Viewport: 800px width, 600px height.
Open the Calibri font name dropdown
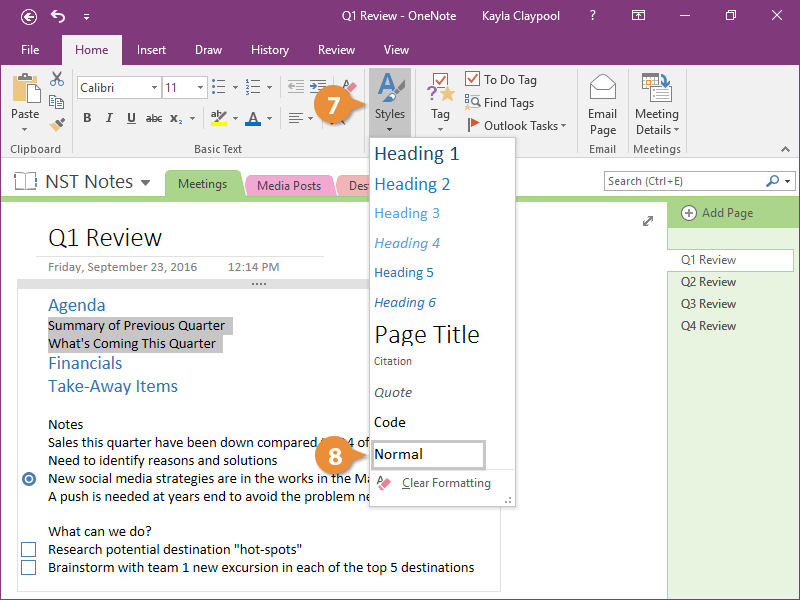click(x=153, y=88)
